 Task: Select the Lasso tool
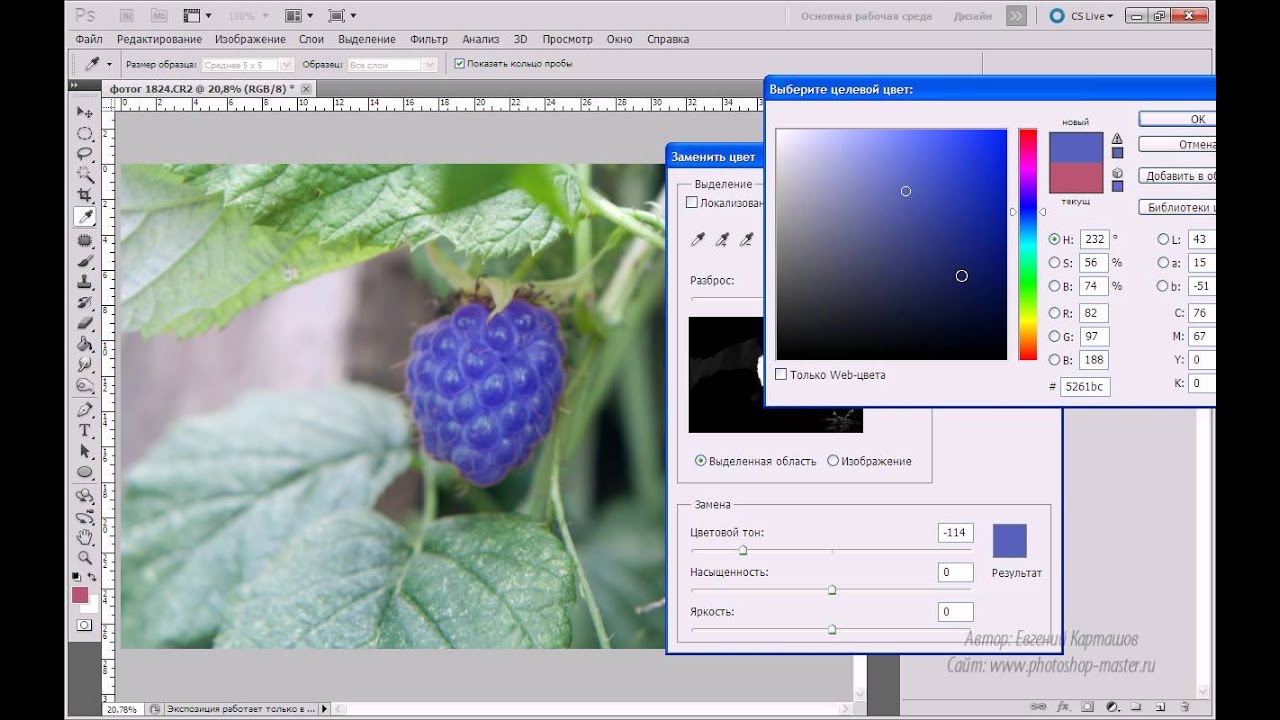click(x=85, y=154)
